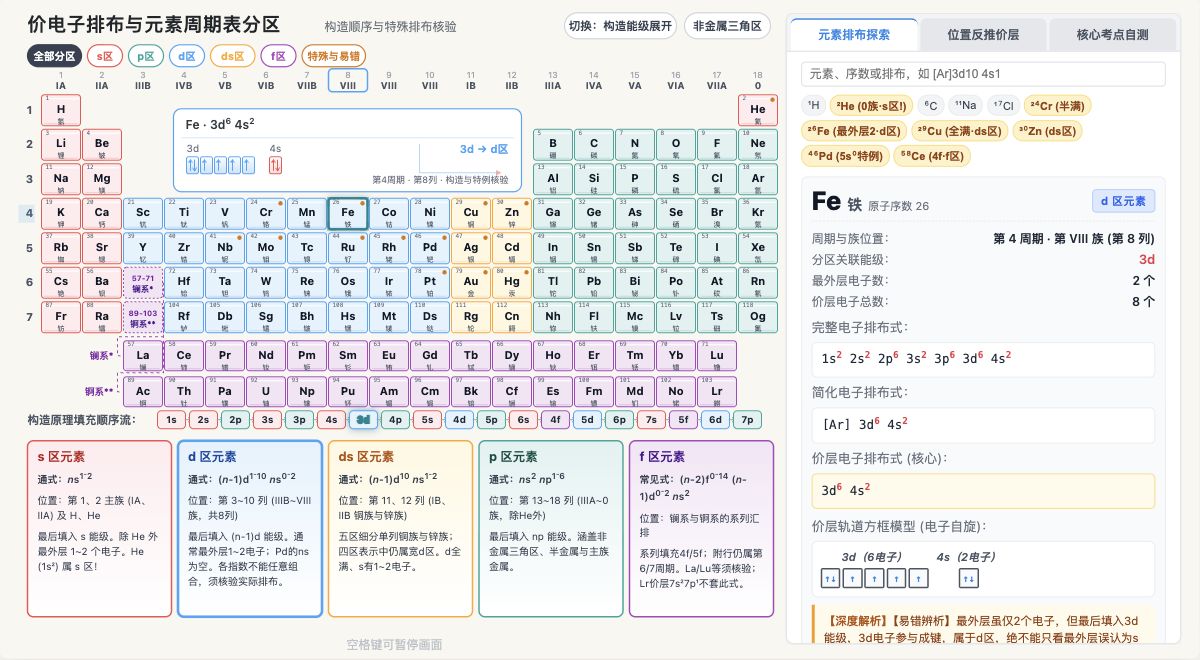Pick the ⁶C quick example chip

click(x=931, y=105)
